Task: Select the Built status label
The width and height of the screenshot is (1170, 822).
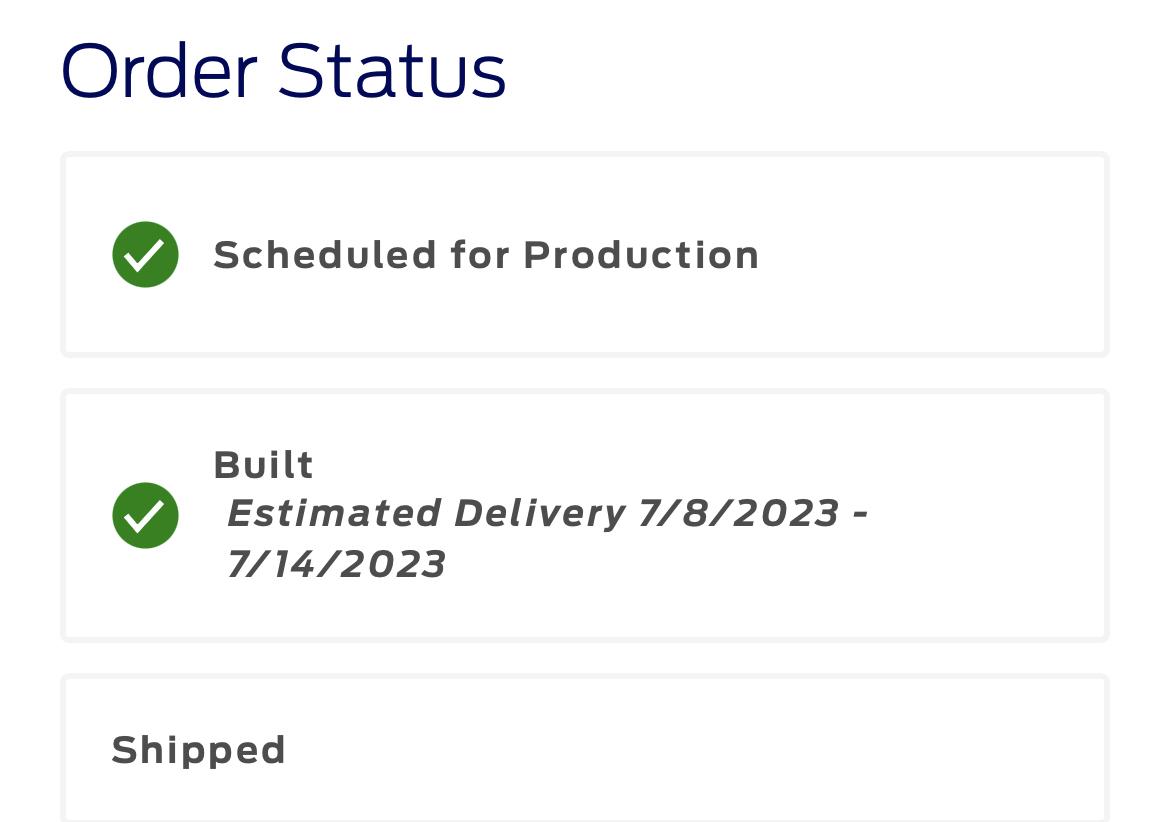Action: [x=263, y=465]
